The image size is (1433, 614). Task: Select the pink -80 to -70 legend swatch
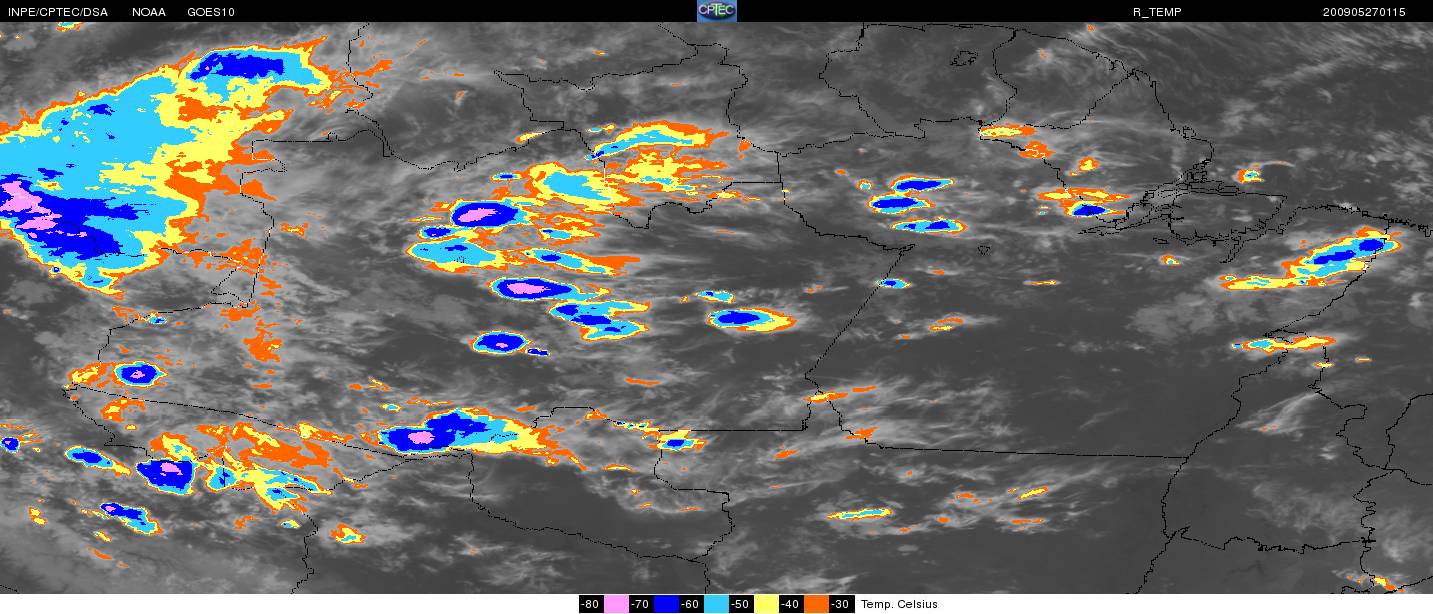click(616, 604)
